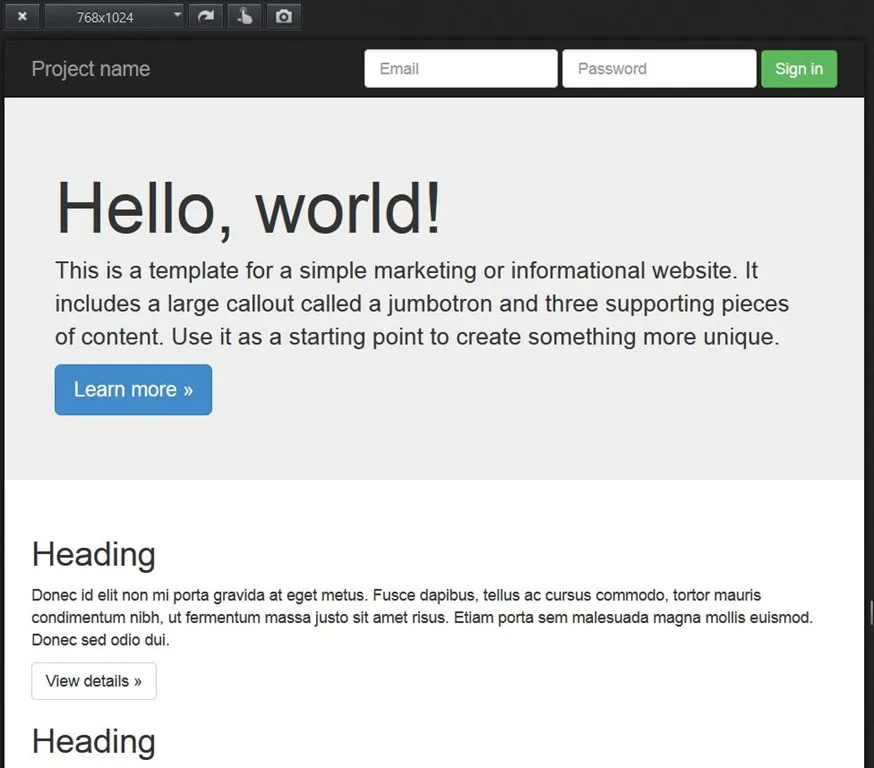
Task: Click the jumbotron template description paragraph
Action: 420,304
